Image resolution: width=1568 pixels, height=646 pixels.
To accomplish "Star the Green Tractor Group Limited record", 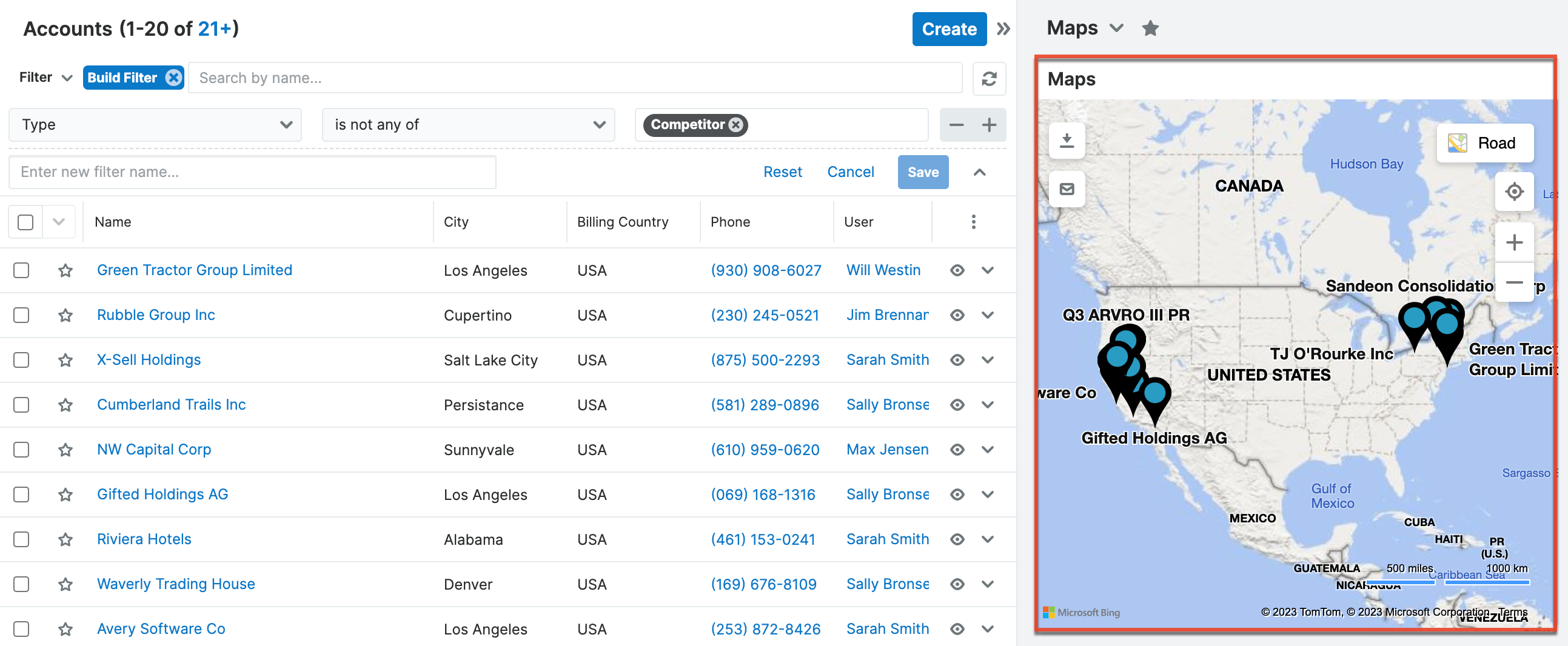I will pyautogui.click(x=65, y=271).
